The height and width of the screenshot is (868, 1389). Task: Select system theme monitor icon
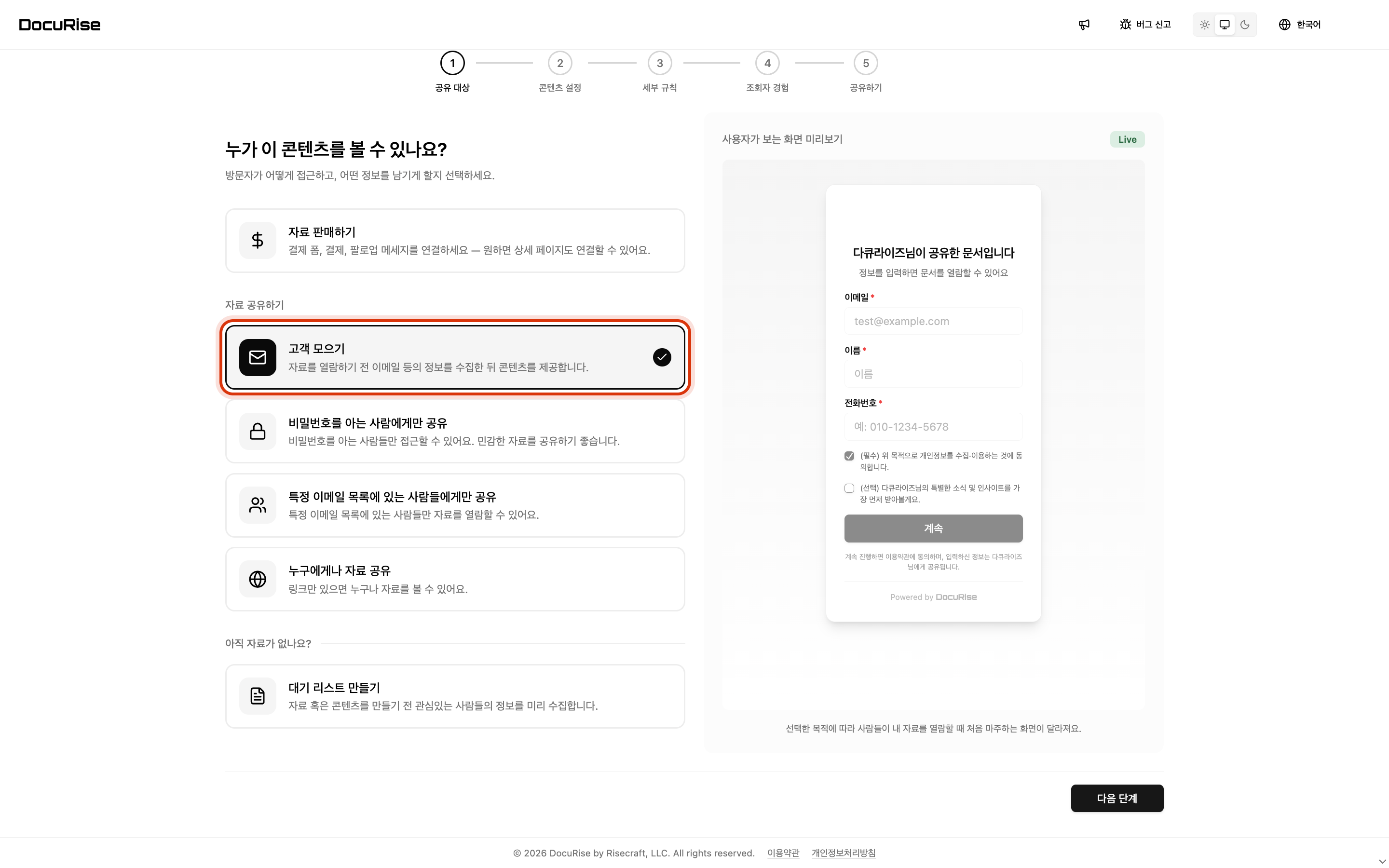point(1224,25)
